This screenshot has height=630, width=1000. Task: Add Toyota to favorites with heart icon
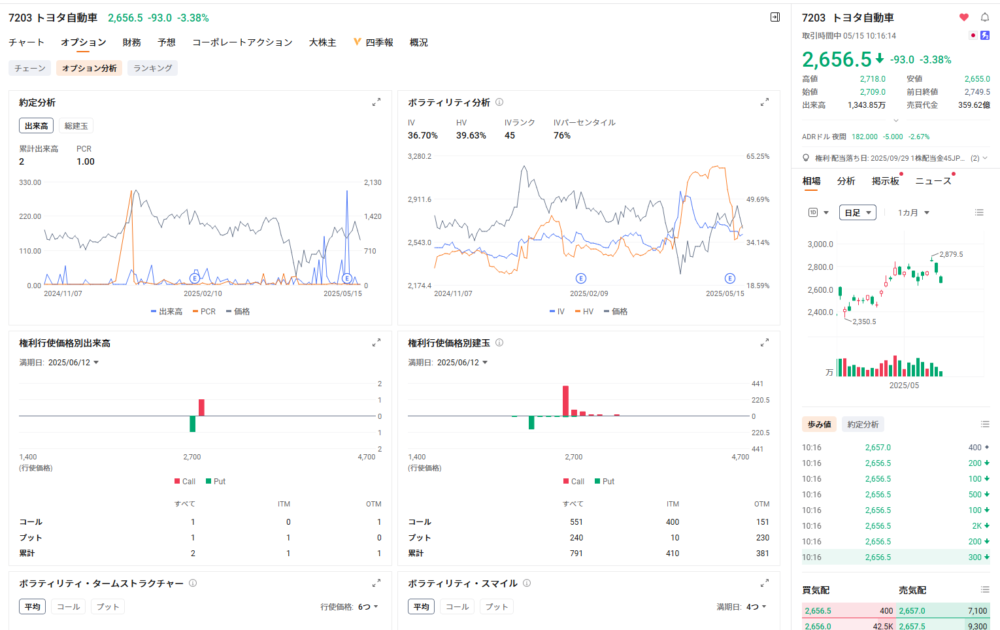pos(964,17)
